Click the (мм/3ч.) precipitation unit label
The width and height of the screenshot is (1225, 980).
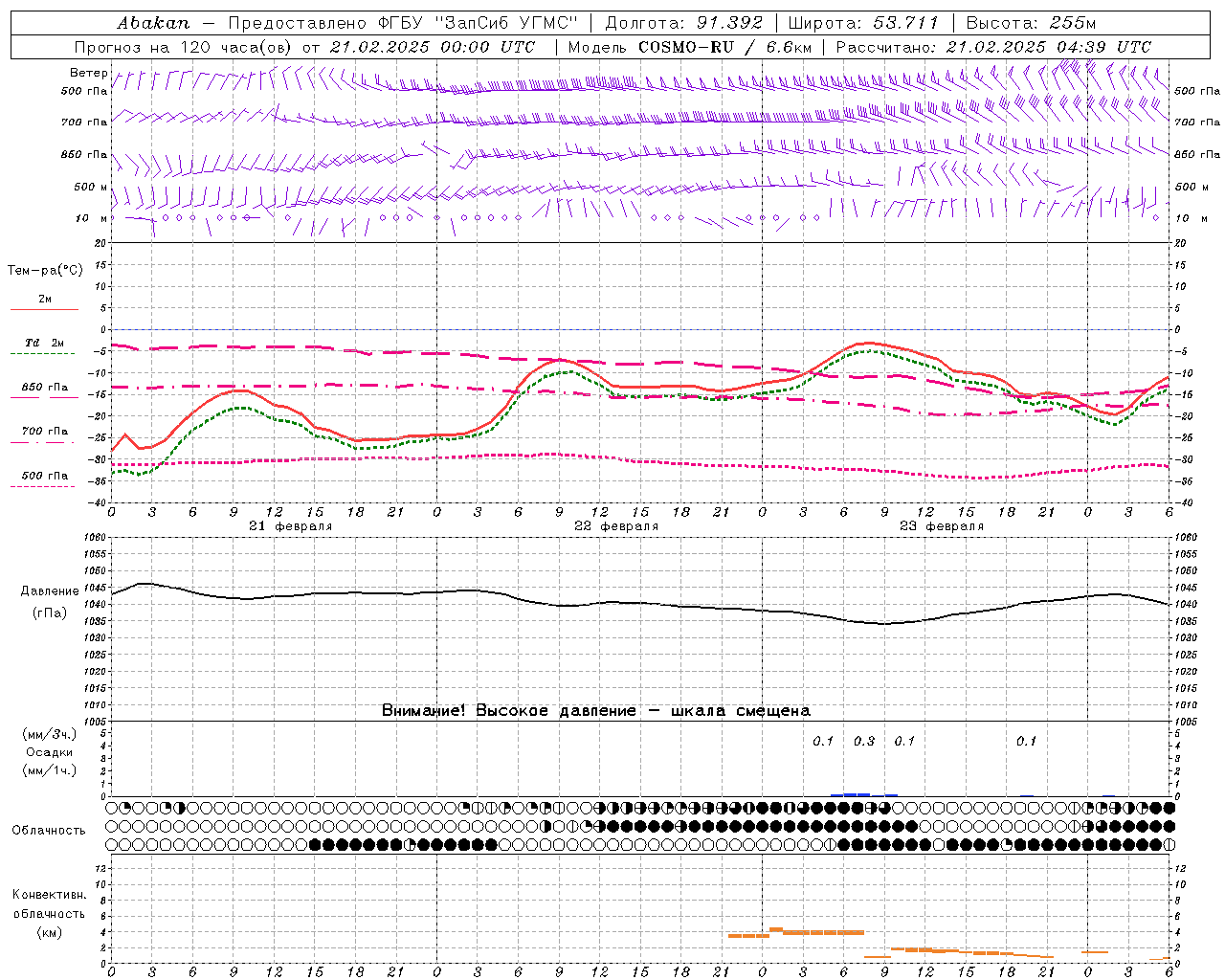click(49, 734)
